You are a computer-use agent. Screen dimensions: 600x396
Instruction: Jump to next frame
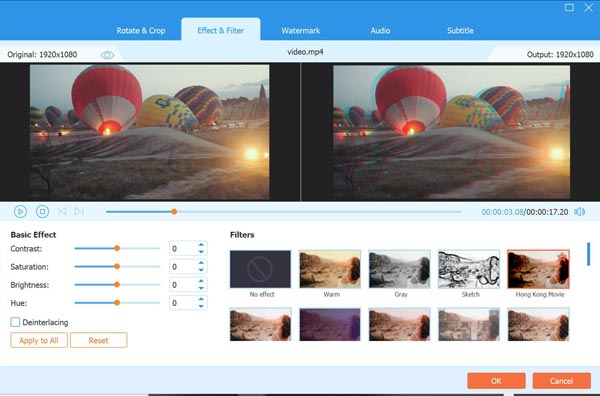click(x=79, y=211)
